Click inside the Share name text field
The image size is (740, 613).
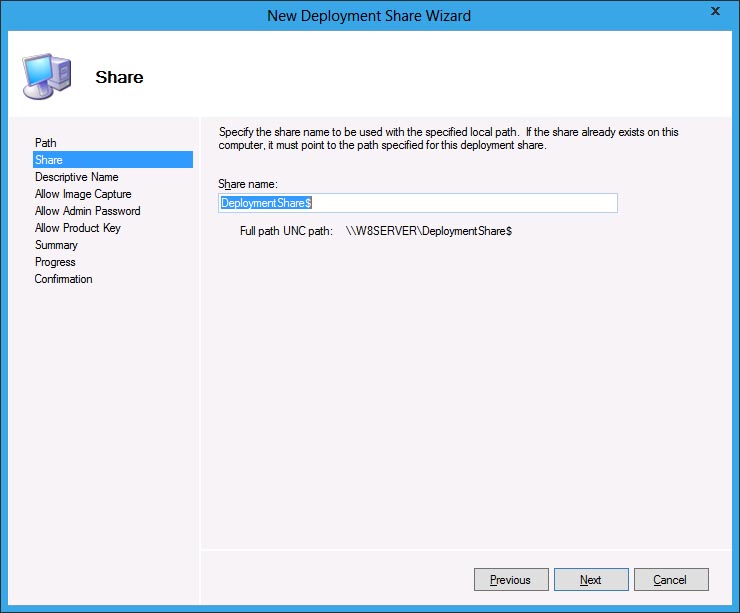click(450, 203)
